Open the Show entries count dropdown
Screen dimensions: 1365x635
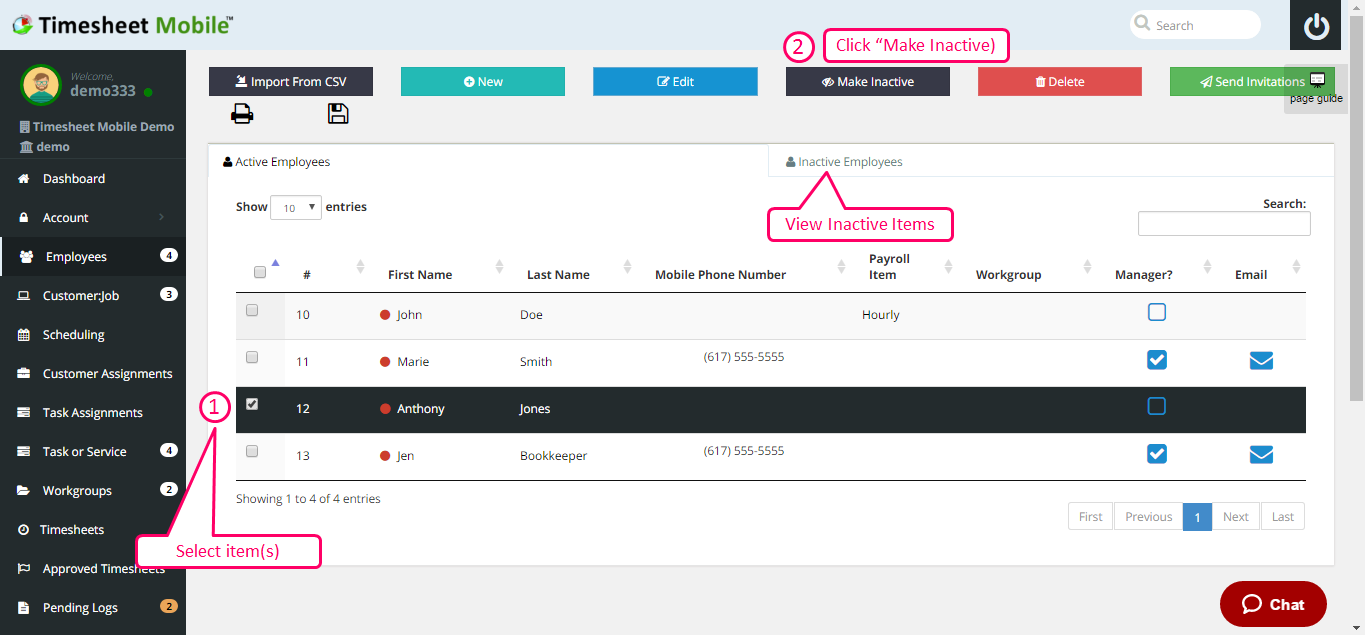point(295,208)
